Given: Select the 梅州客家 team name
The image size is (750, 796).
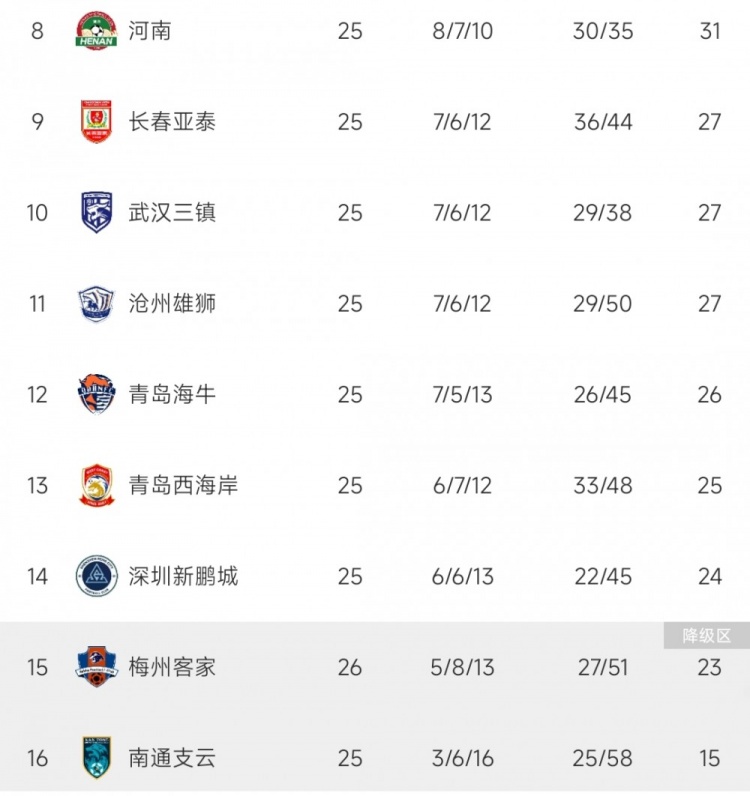Looking at the screenshot, I should 172,668.
